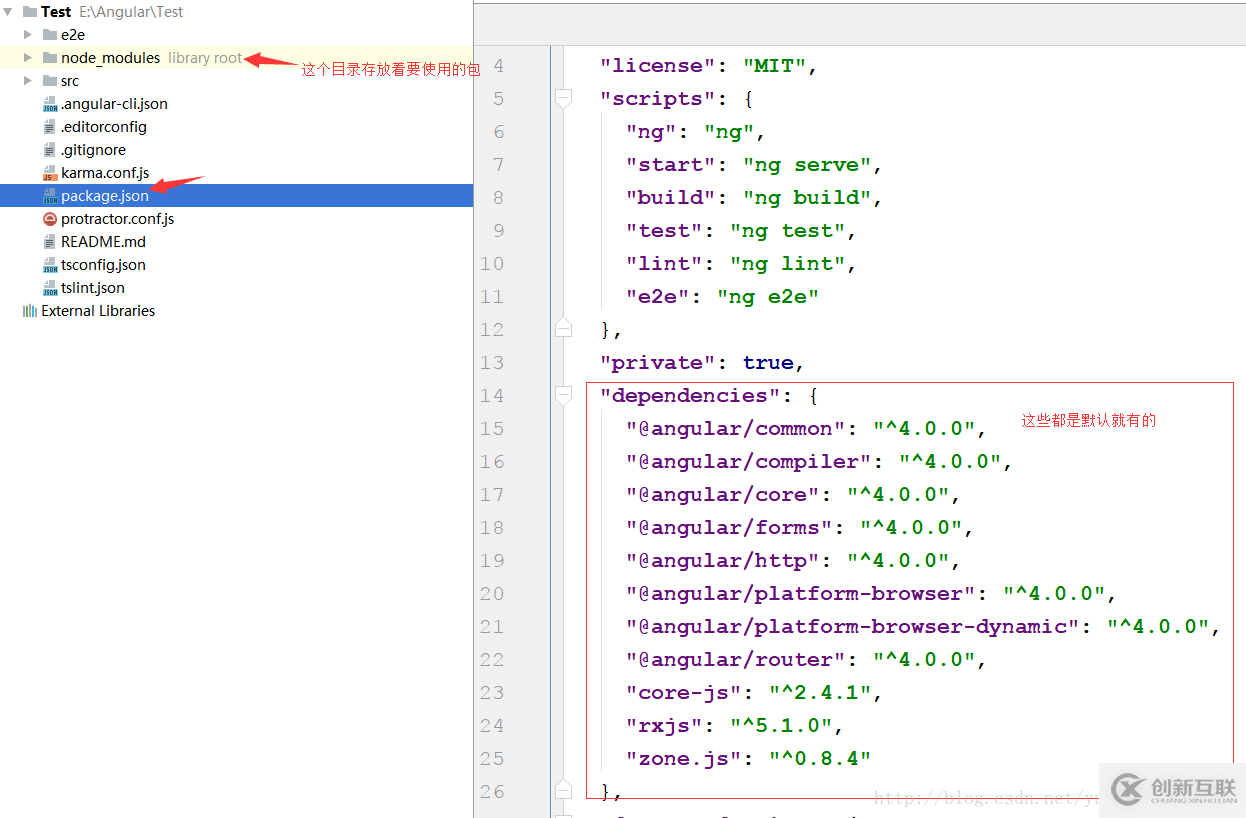Click the "dependencies" key
Image resolution: width=1246 pixels, height=818 pixels.
(x=690, y=396)
